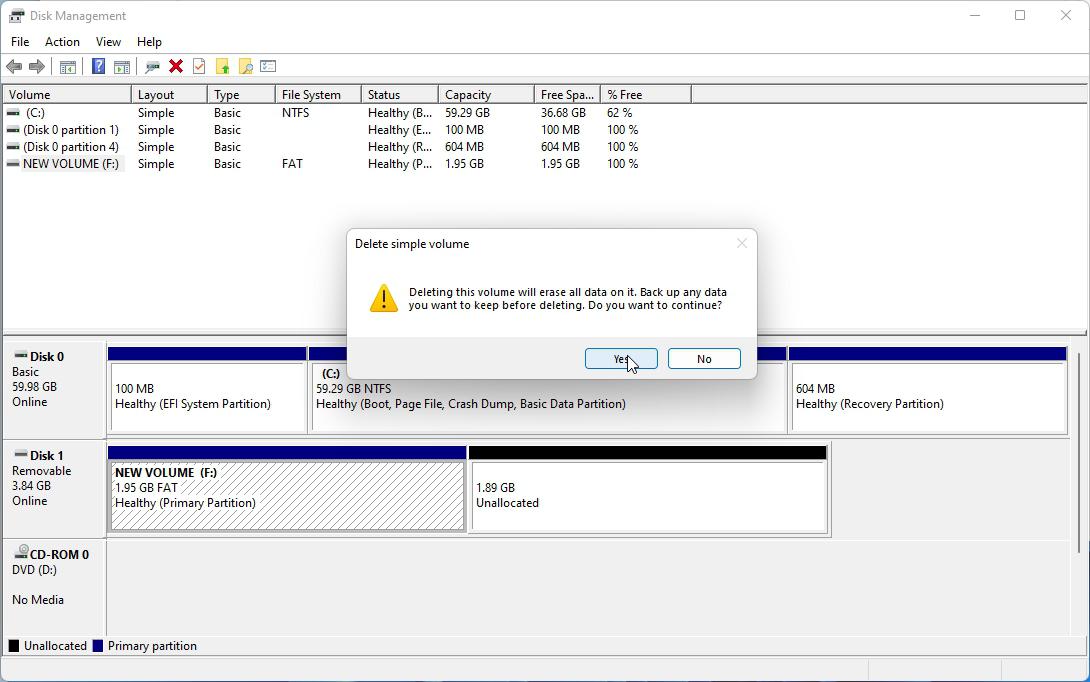1090x682 pixels.
Task: Click the Back arrow toolbar icon
Action: pos(14,67)
